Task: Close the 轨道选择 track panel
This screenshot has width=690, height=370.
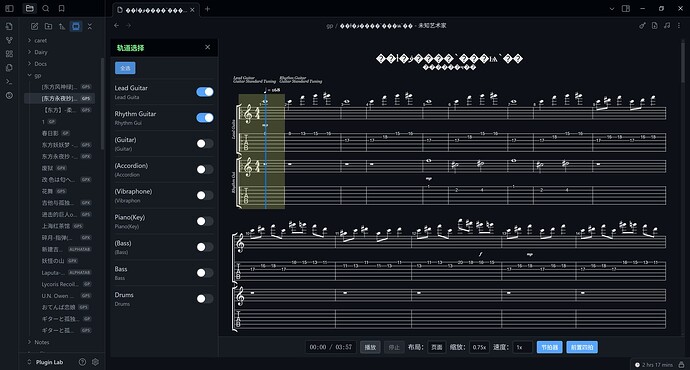Action: [208, 47]
